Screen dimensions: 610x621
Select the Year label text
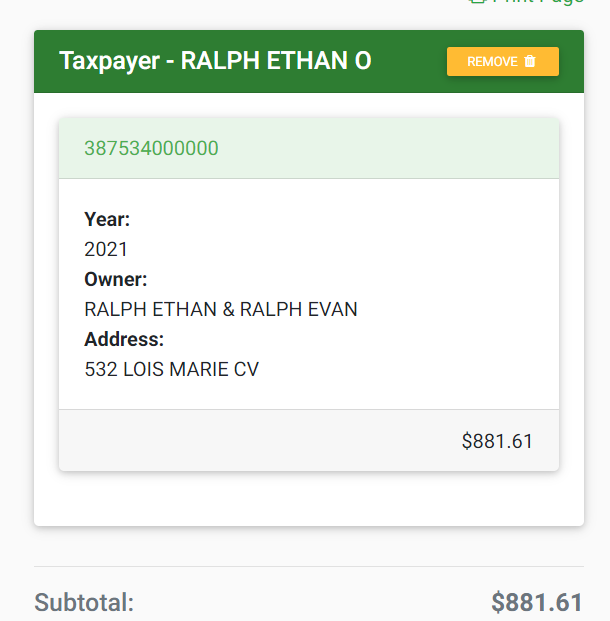[x=107, y=219]
